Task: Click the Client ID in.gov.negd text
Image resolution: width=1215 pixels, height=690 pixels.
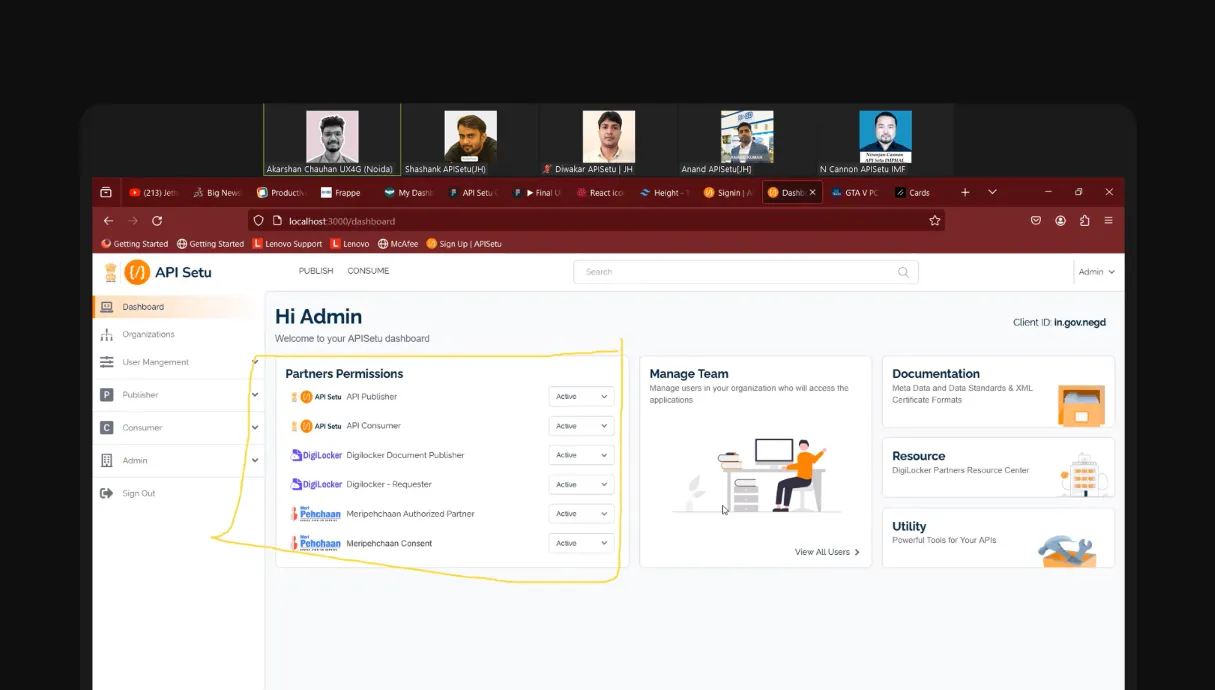Action: pyautogui.click(x=1059, y=323)
